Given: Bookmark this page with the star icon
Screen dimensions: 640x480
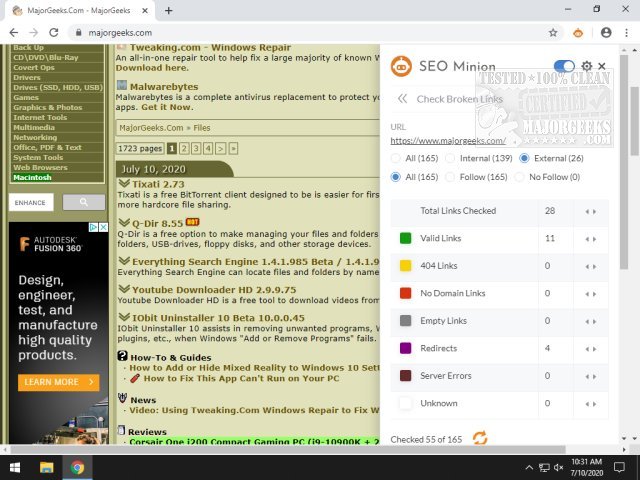Looking at the screenshot, I should click(553, 33).
